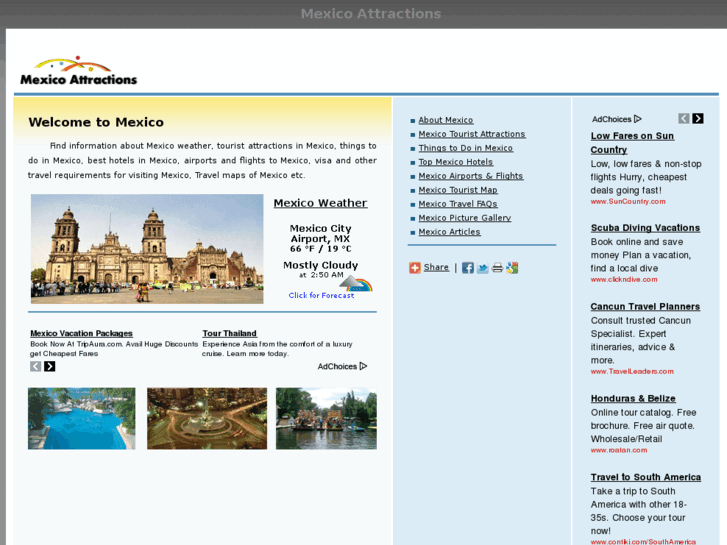This screenshot has width=727, height=545.
Task: Open Travel to South America ad
Action: 645,477
